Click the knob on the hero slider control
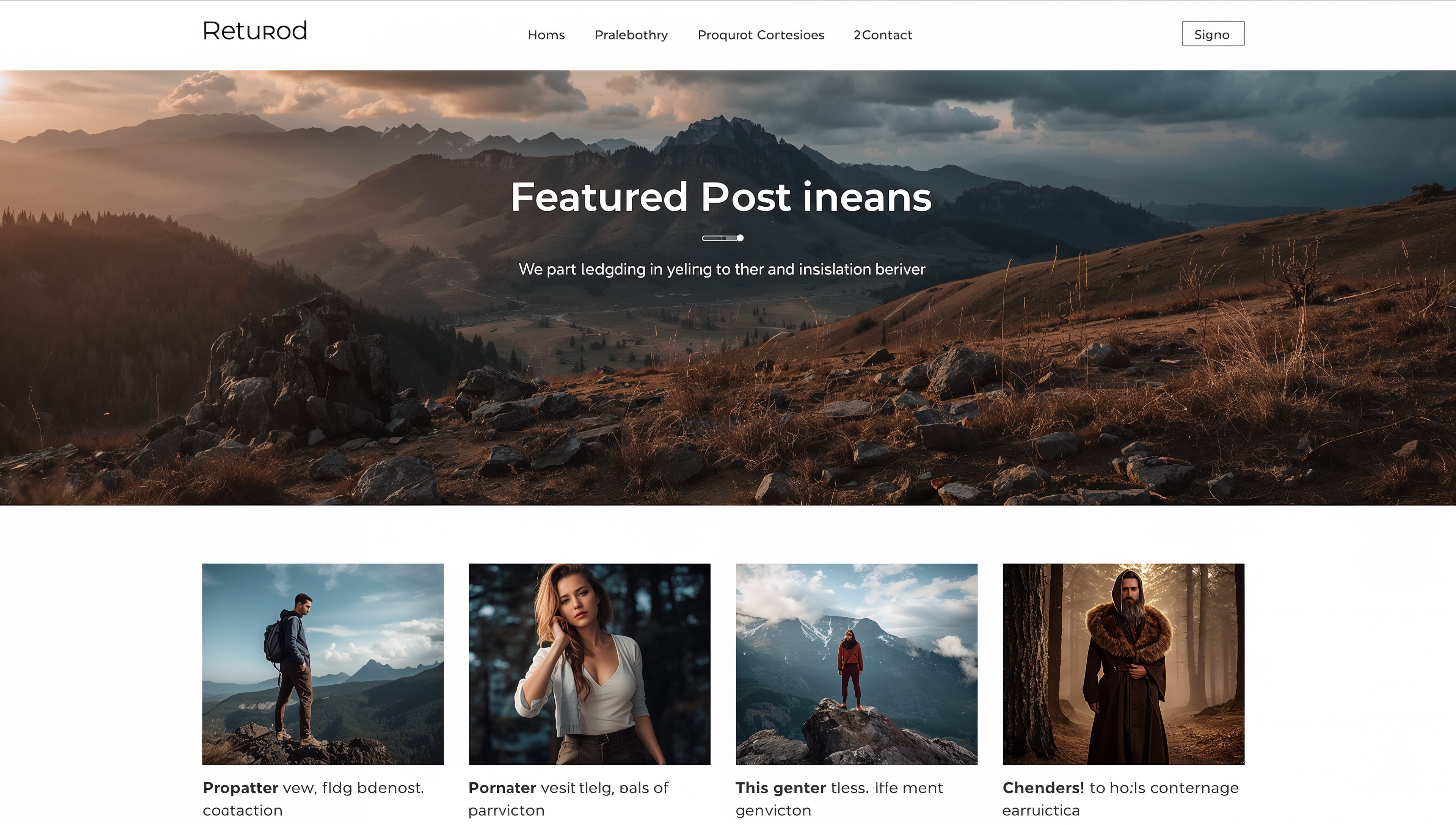 click(739, 238)
